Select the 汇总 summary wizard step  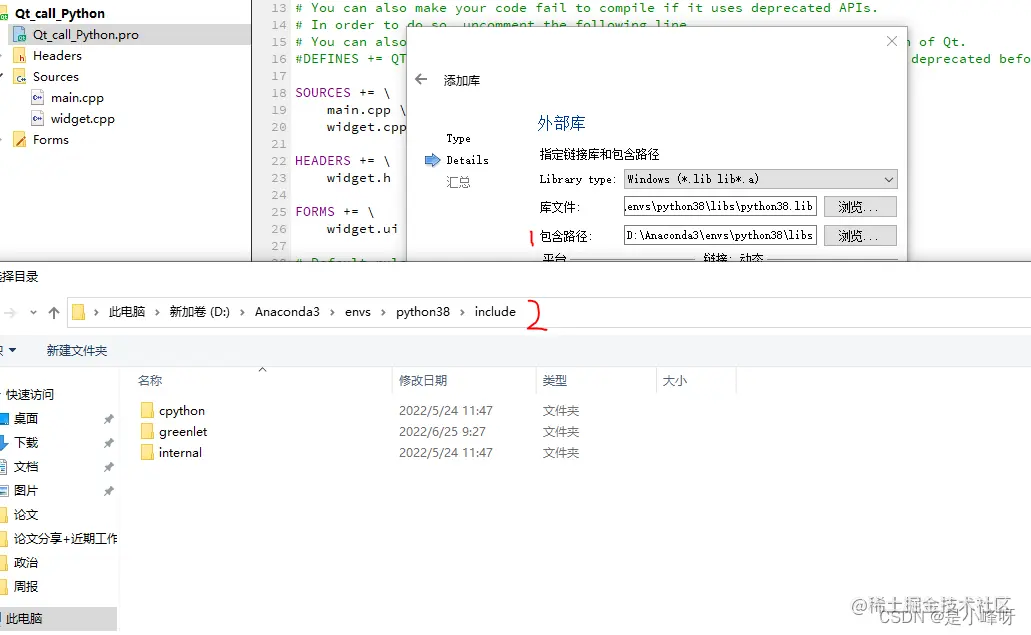458,182
